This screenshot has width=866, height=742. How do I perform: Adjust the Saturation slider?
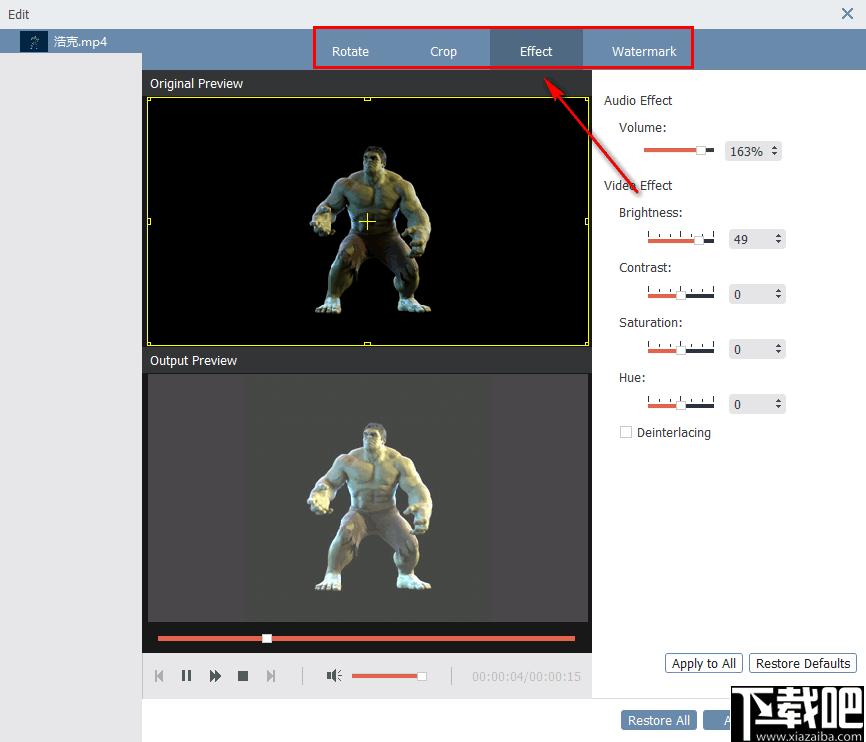tap(680, 349)
